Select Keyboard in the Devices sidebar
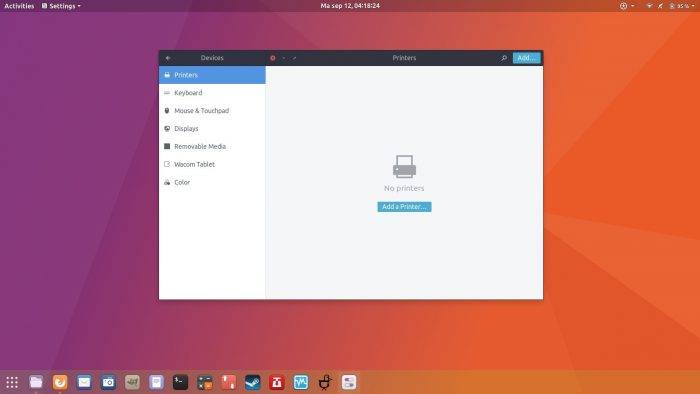The image size is (700, 394). click(212, 93)
